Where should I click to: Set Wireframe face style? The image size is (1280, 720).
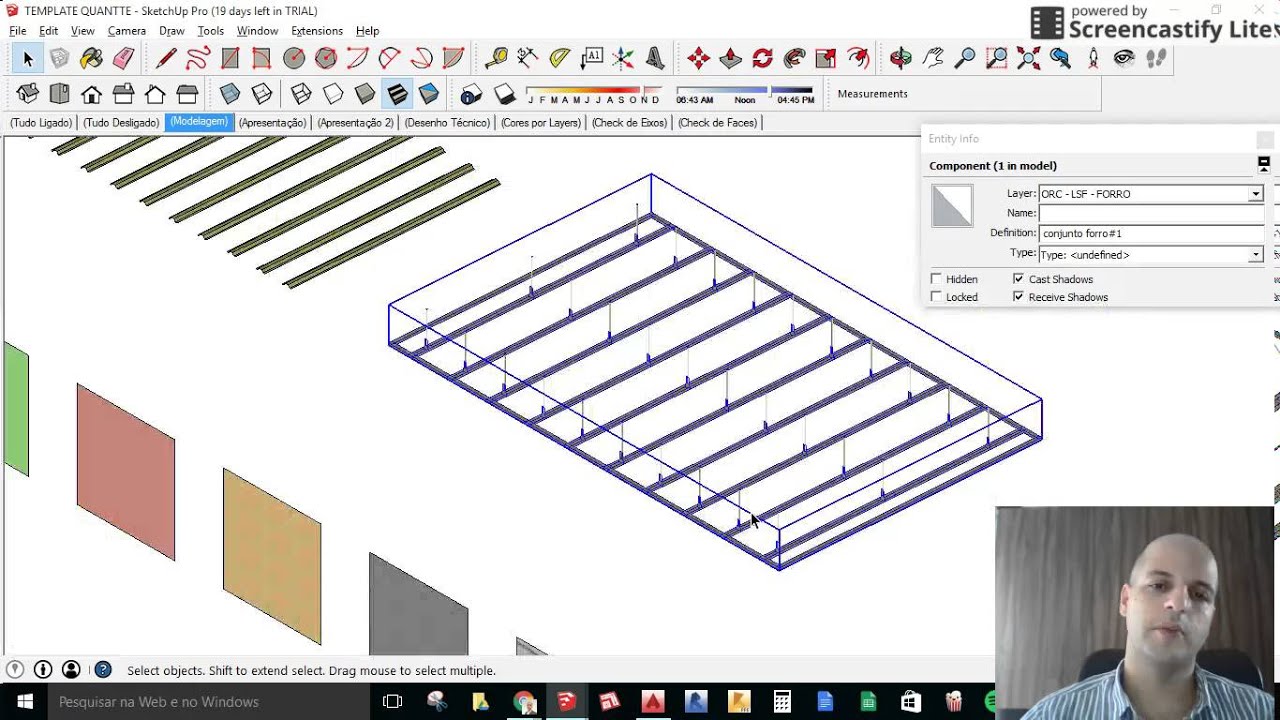coord(301,94)
